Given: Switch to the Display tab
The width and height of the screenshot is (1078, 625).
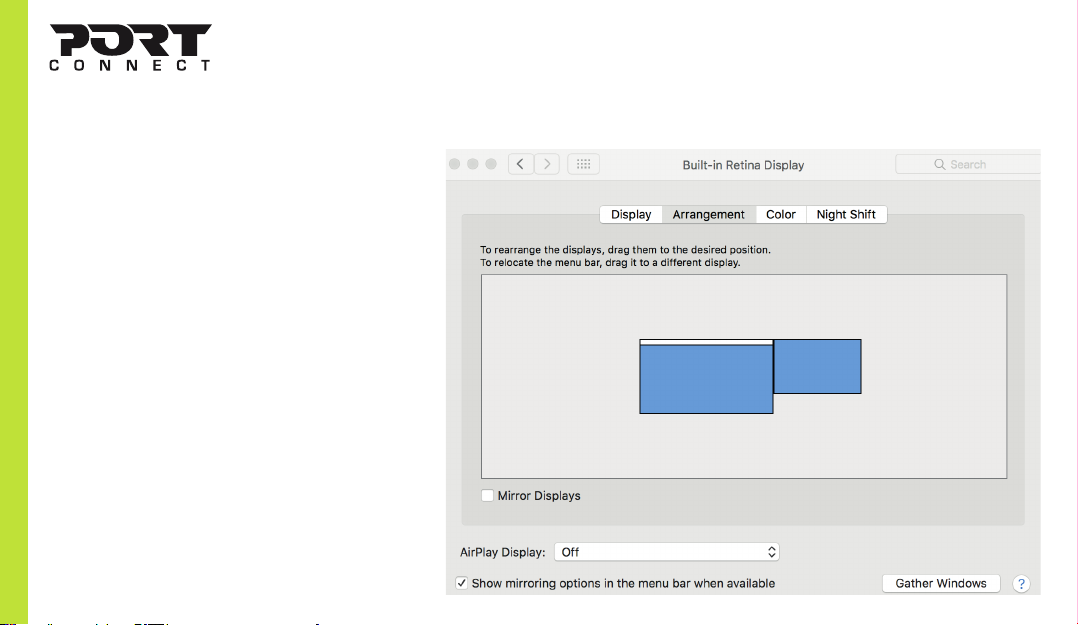Looking at the screenshot, I should coord(630,215).
